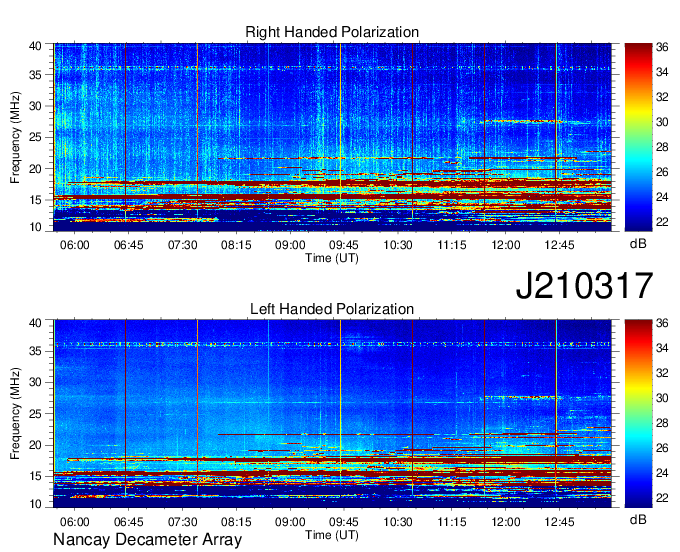Click Time (UT) label under Right Handed plot
This screenshot has height=552, width=680.
click(x=332, y=258)
